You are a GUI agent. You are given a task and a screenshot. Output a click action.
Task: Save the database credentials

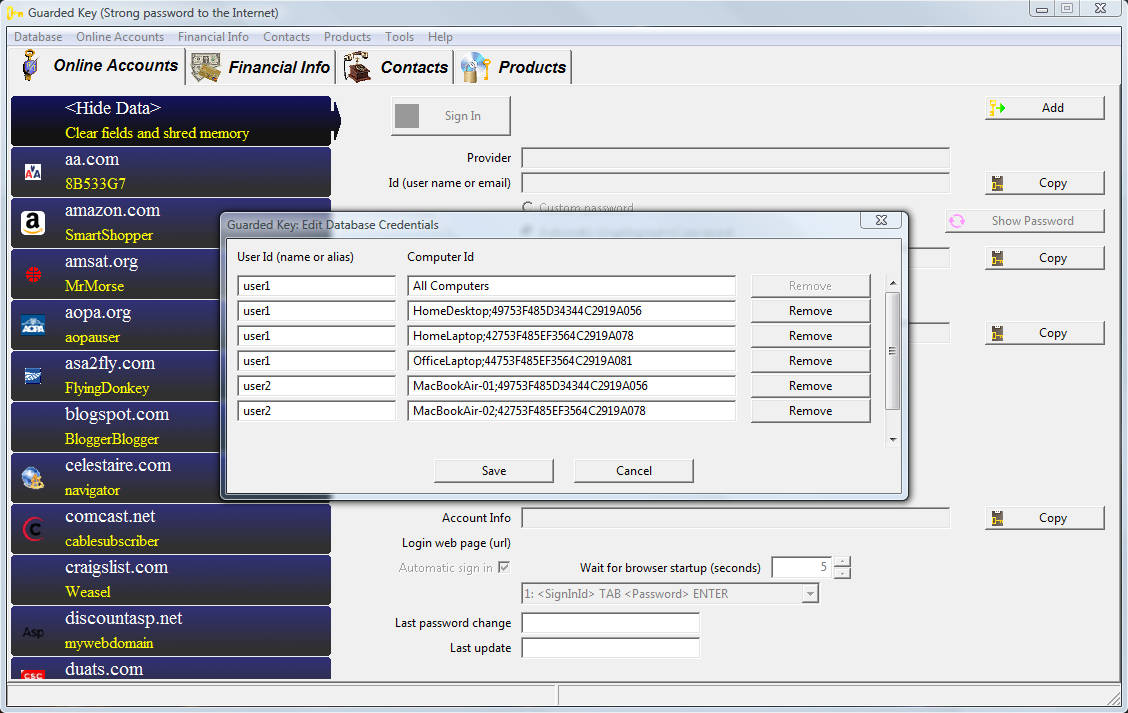click(x=494, y=471)
